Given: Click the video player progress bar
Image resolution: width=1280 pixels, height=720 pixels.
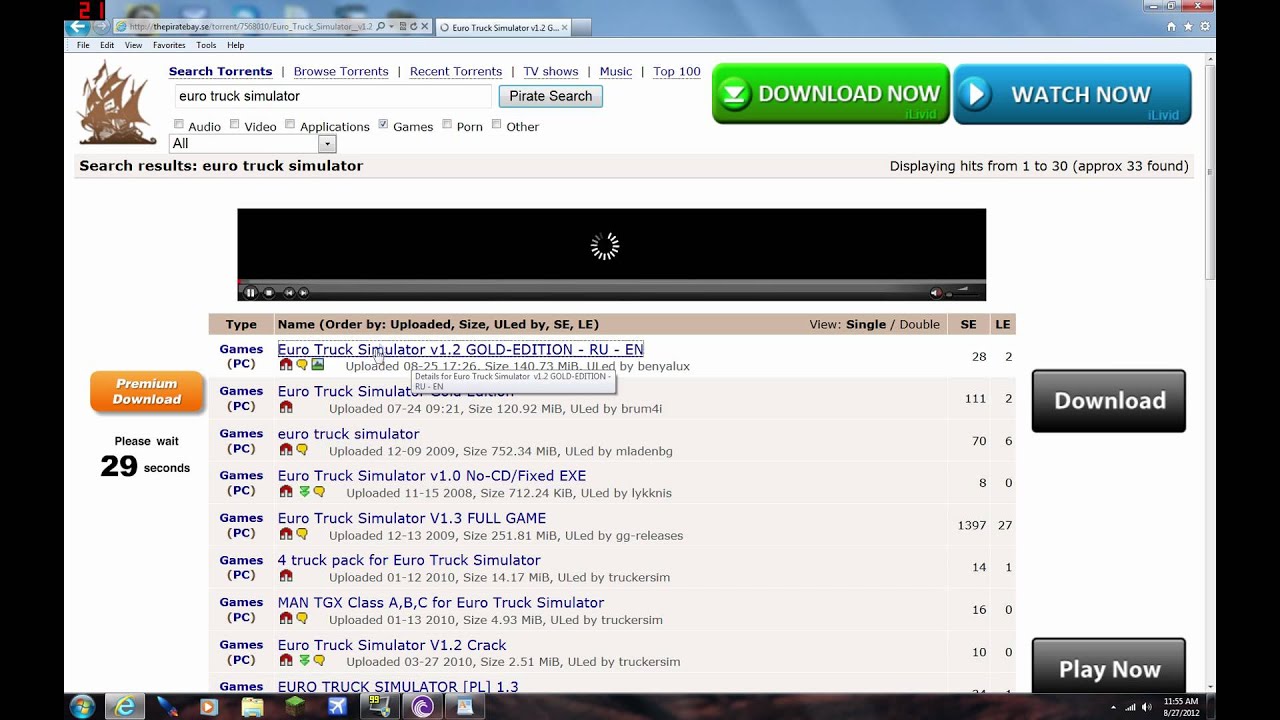Looking at the screenshot, I should [611, 282].
